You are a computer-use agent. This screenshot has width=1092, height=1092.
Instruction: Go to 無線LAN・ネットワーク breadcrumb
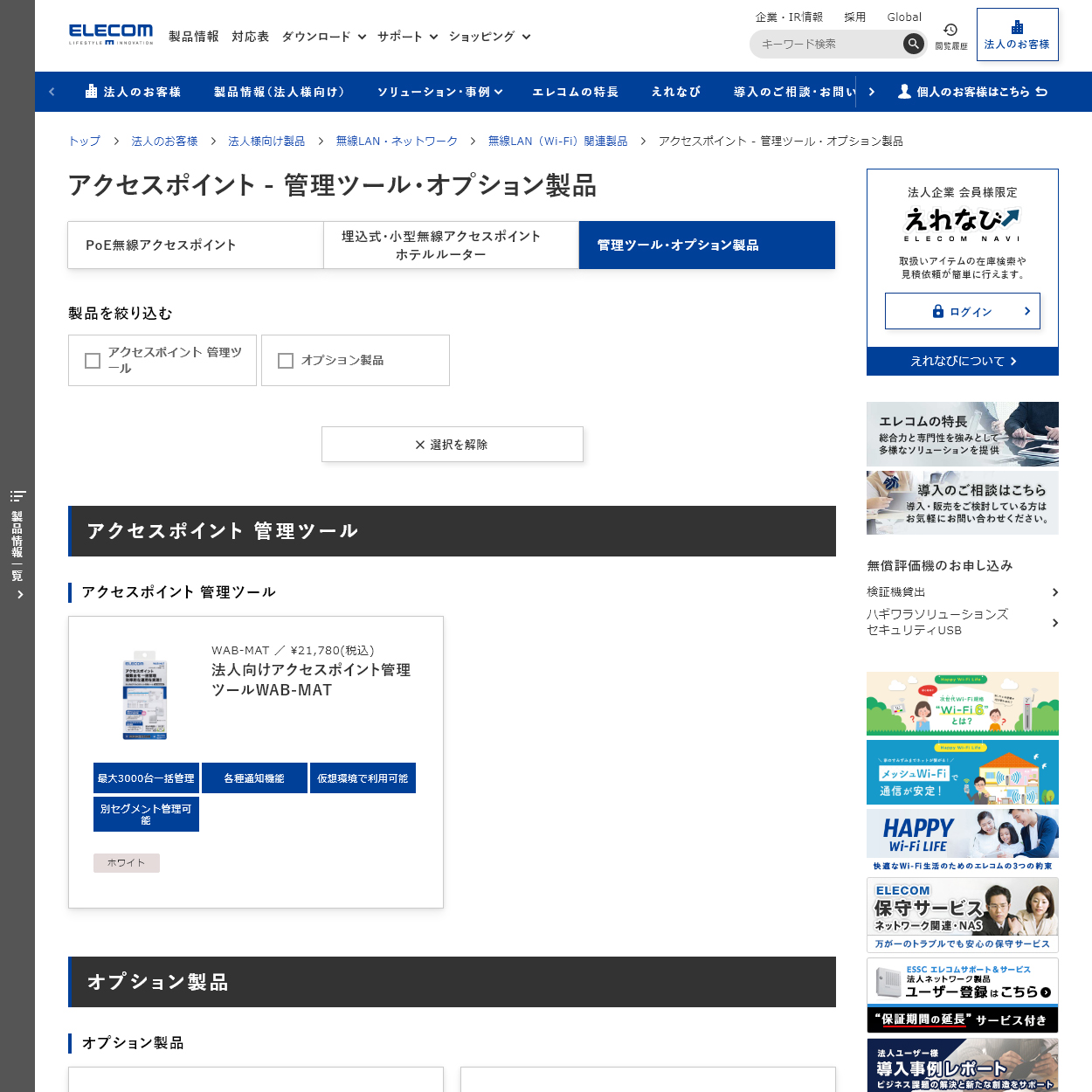(x=397, y=141)
